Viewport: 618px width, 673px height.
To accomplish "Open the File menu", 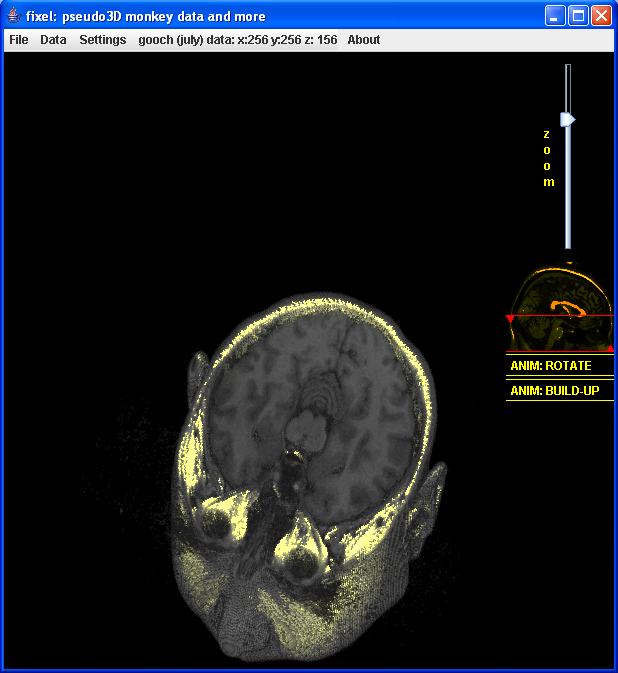I will pos(18,40).
